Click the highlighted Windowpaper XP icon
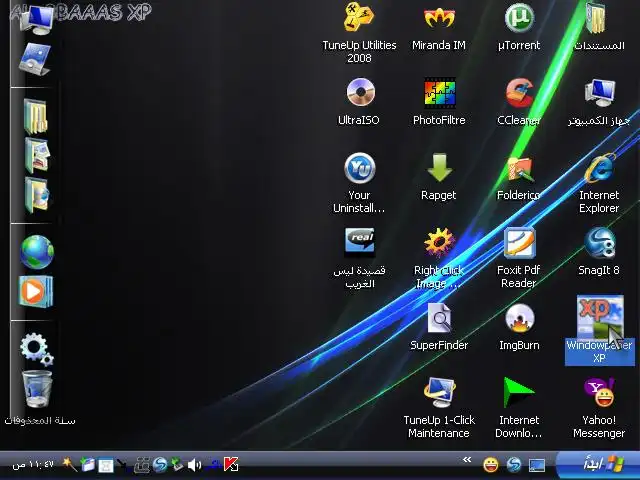The image size is (640, 480). click(x=599, y=330)
